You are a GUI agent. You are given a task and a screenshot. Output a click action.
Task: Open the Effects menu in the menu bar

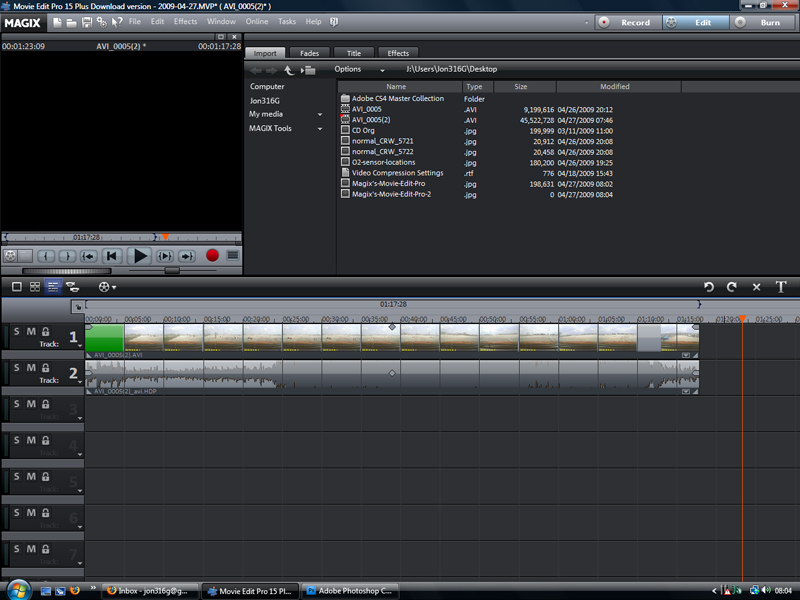(185, 21)
